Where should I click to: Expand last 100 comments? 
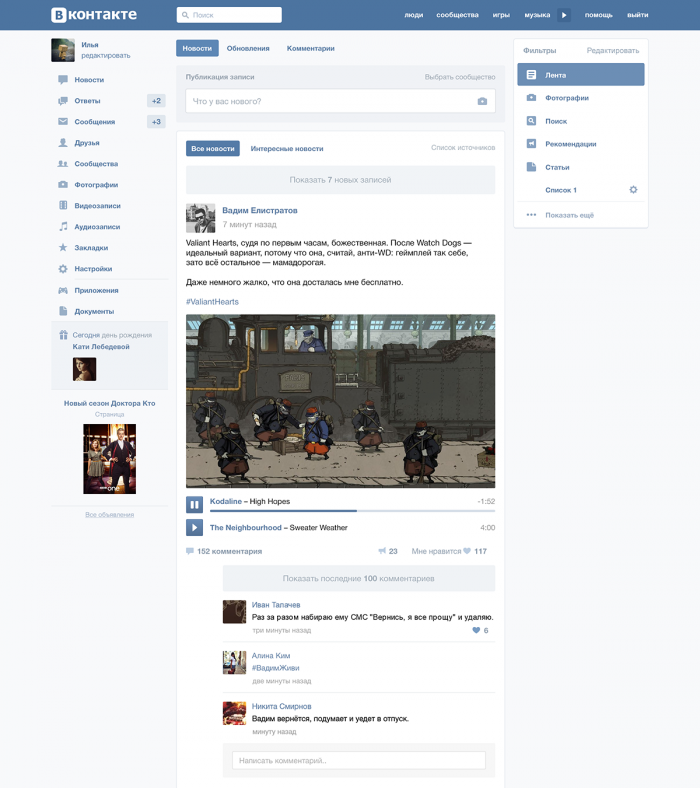359,578
